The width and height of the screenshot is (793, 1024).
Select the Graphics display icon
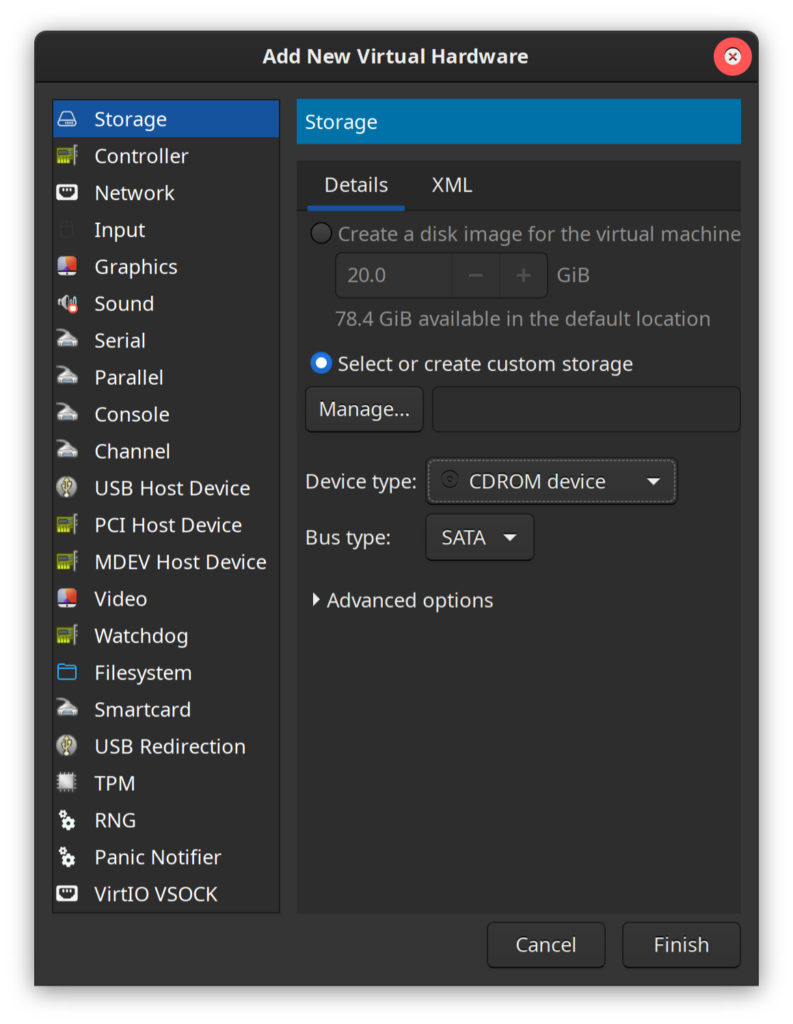(67, 267)
